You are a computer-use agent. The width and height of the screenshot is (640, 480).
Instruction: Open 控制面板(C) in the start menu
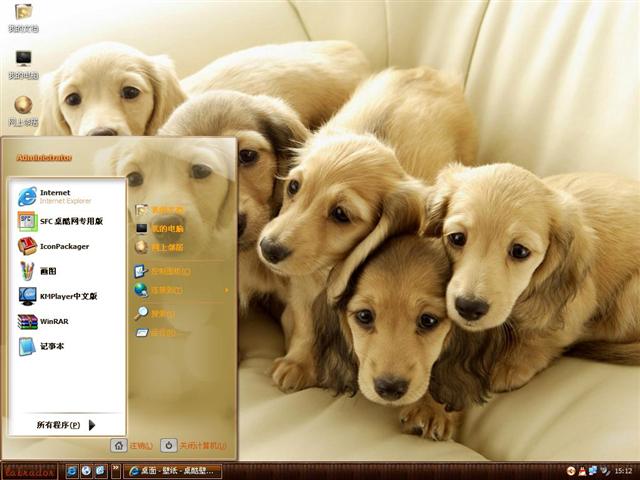165,271
